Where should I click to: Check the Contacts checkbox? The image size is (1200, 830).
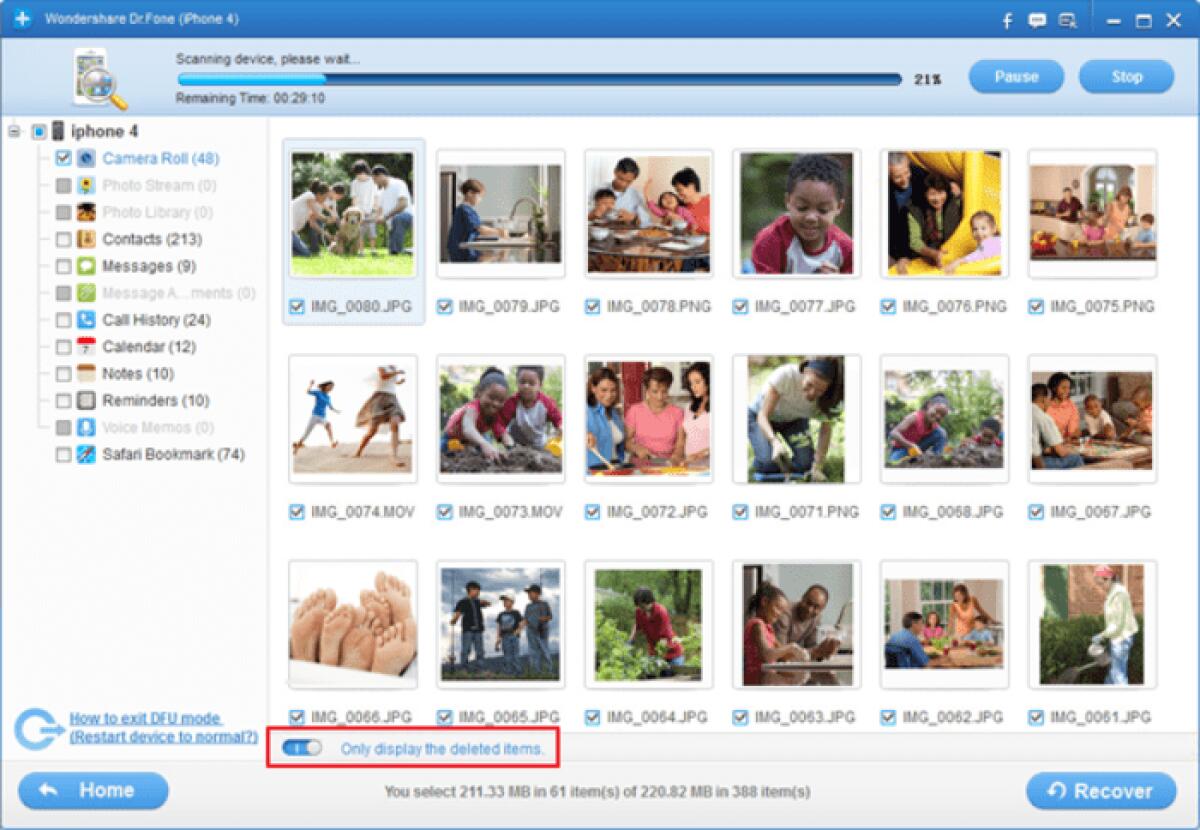click(62, 239)
